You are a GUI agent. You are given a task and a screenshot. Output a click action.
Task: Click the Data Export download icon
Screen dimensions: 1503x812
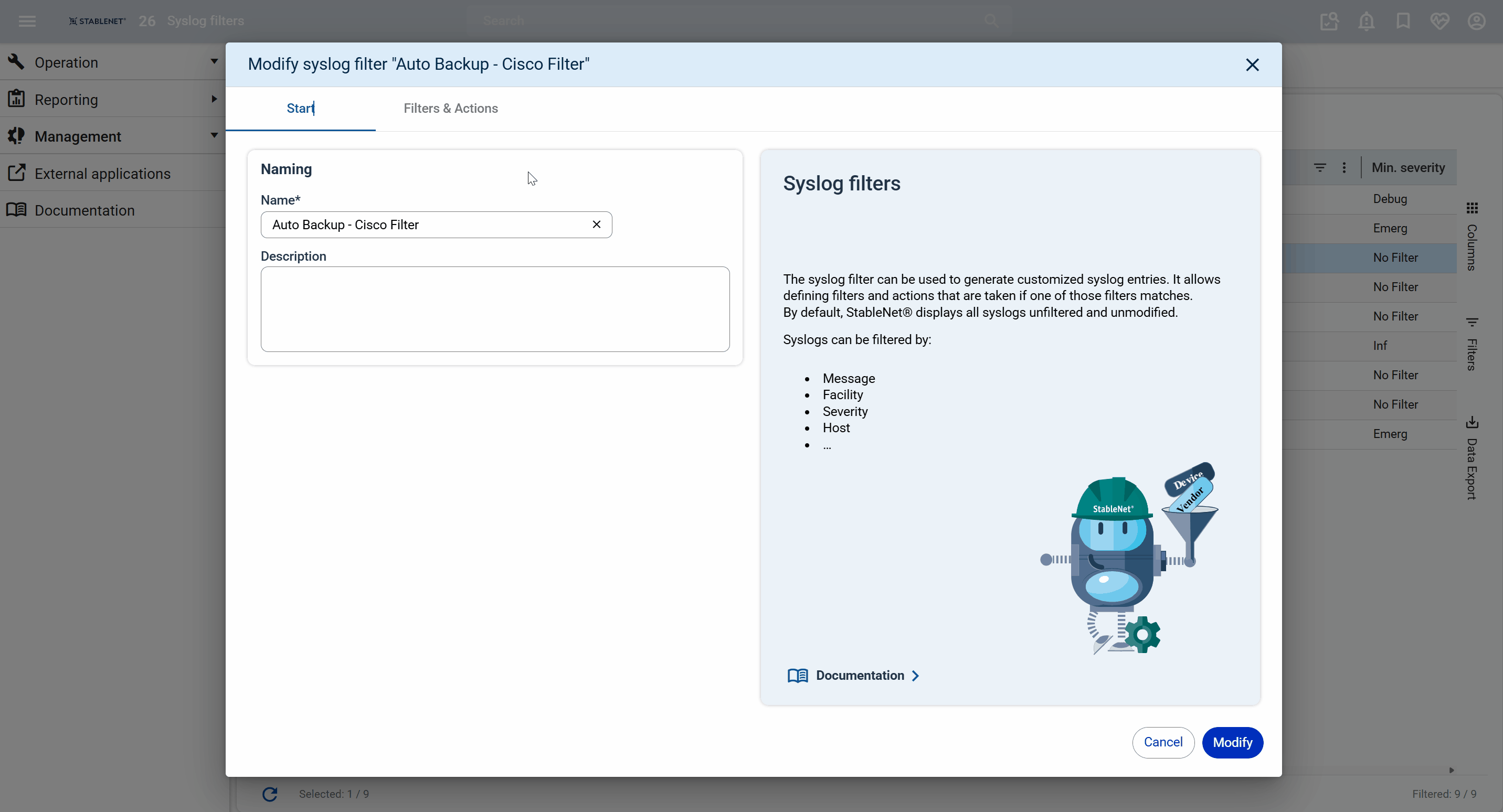tap(1472, 422)
